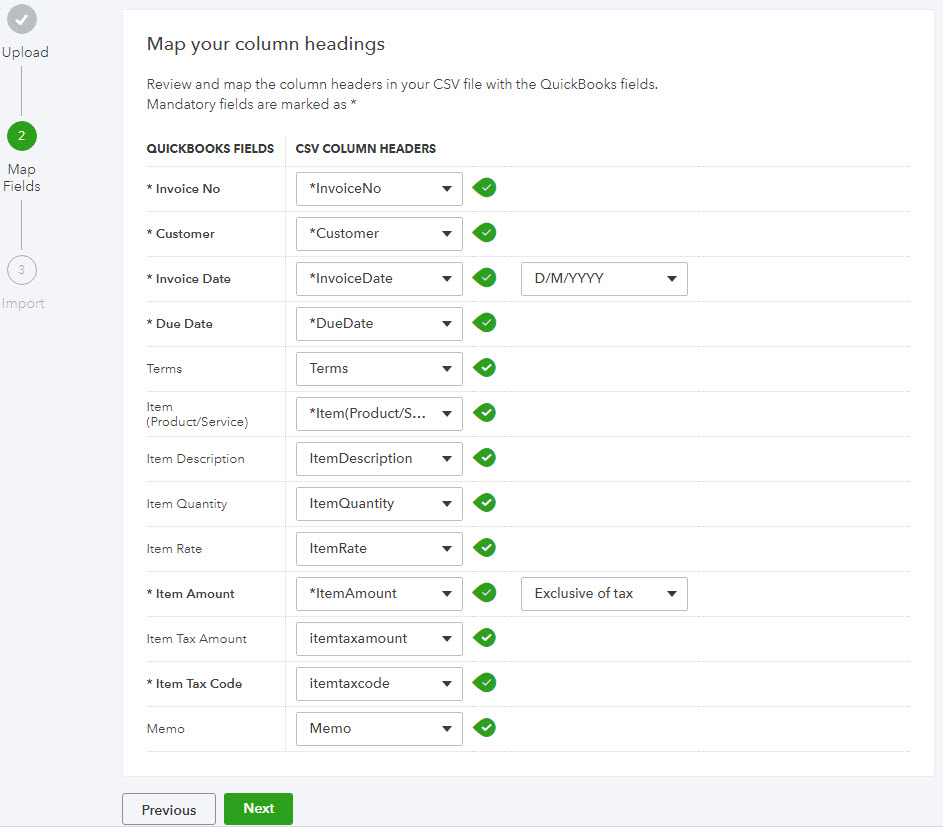Go to the completed Upload step
943x827 pixels.
tap(21, 19)
